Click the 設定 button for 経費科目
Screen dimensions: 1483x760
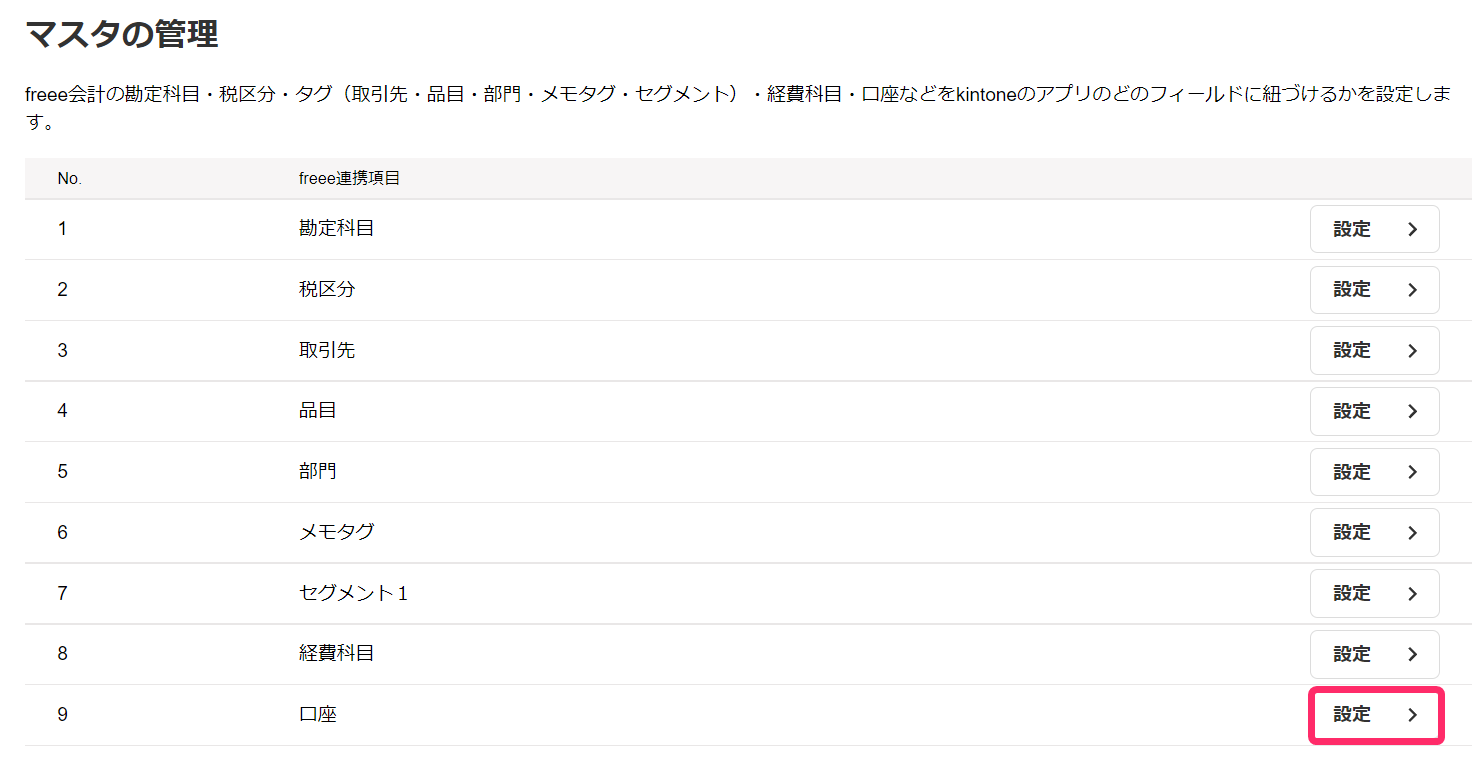1374,654
